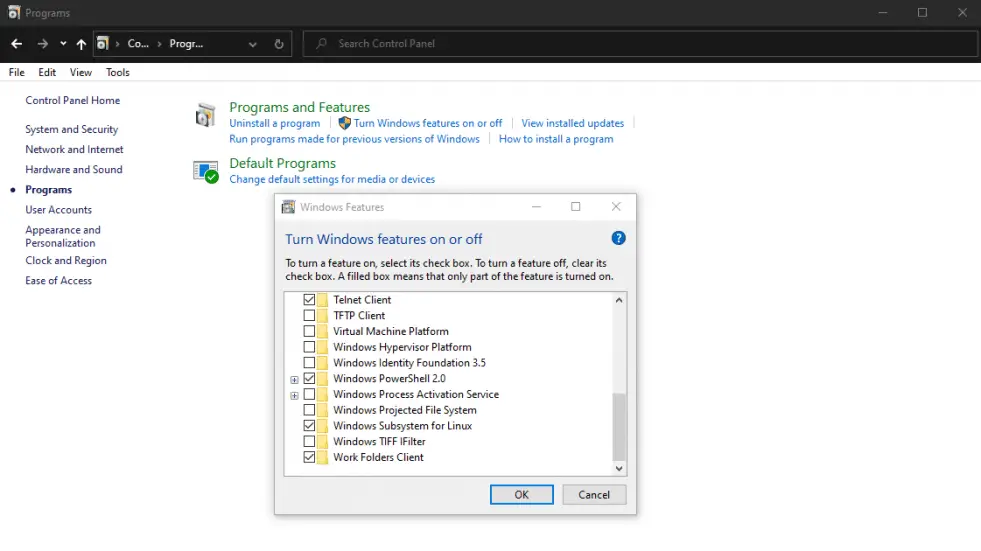The height and width of the screenshot is (551, 981).
Task: Refresh the Control Panel view
Action: (x=279, y=44)
